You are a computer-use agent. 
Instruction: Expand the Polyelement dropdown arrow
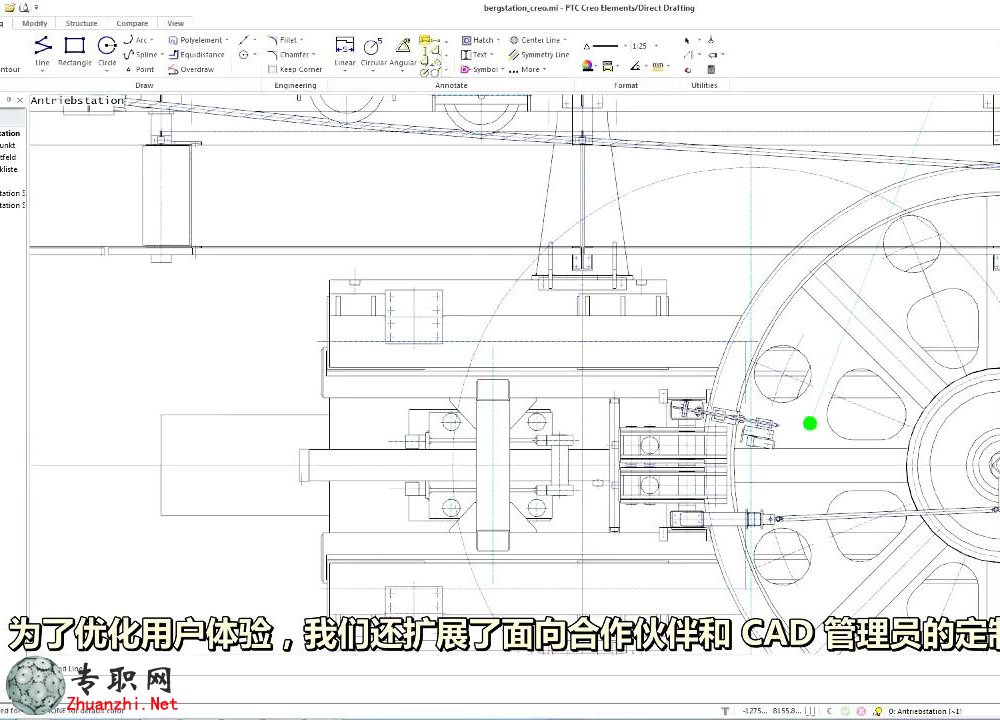click(227, 40)
